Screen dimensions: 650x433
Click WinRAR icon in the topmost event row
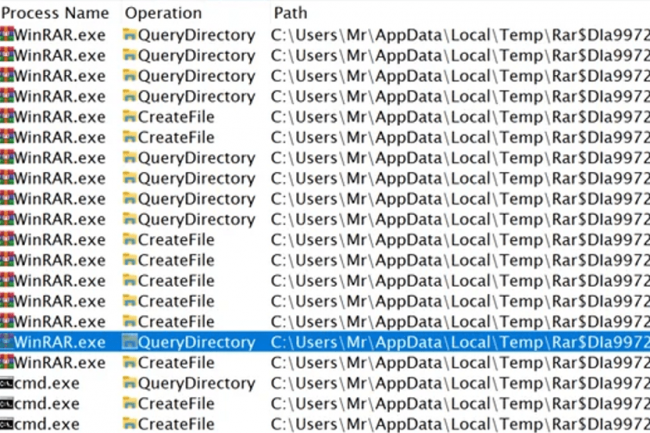7,34
